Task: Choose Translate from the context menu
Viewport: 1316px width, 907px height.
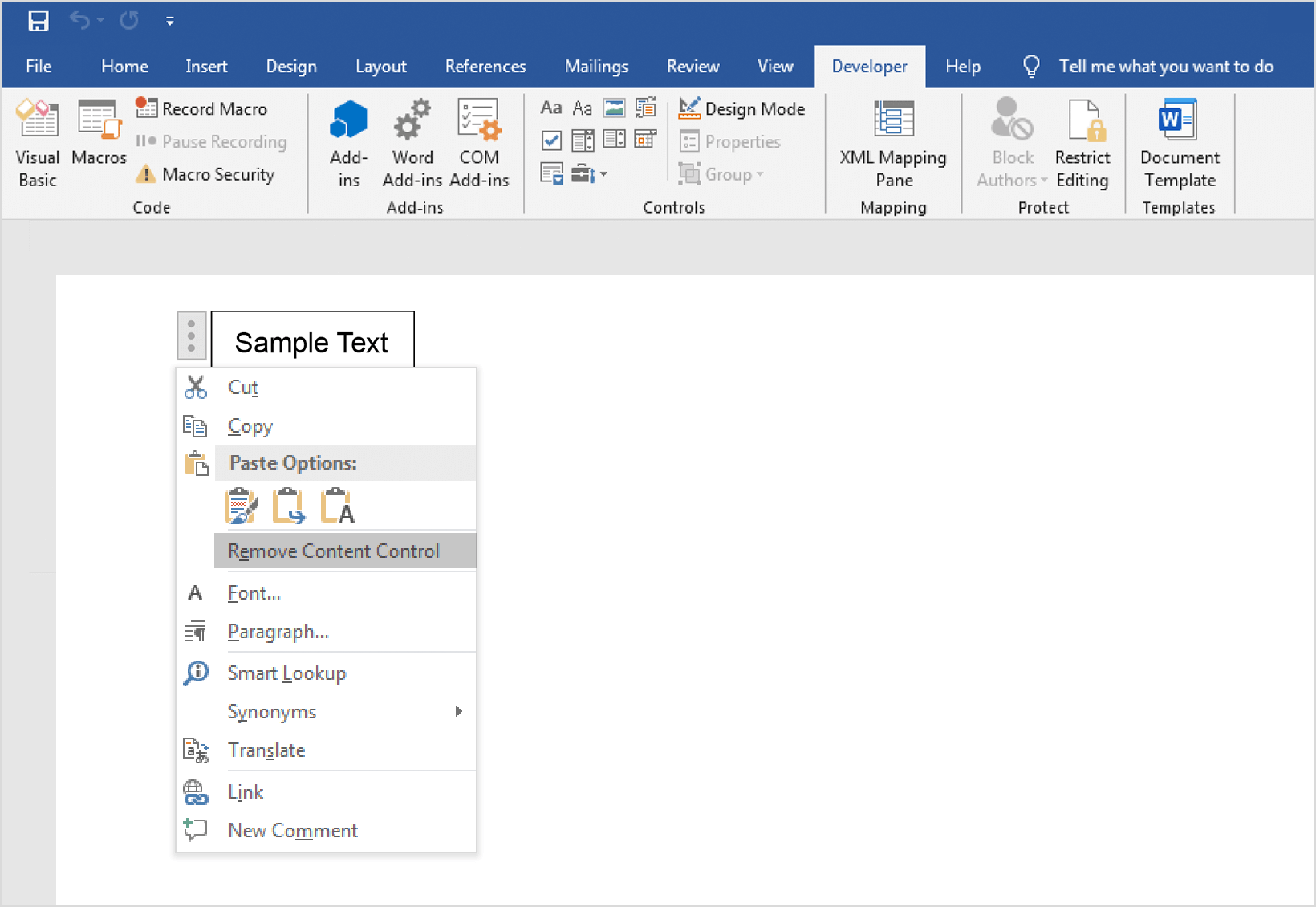Action: click(x=326, y=750)
